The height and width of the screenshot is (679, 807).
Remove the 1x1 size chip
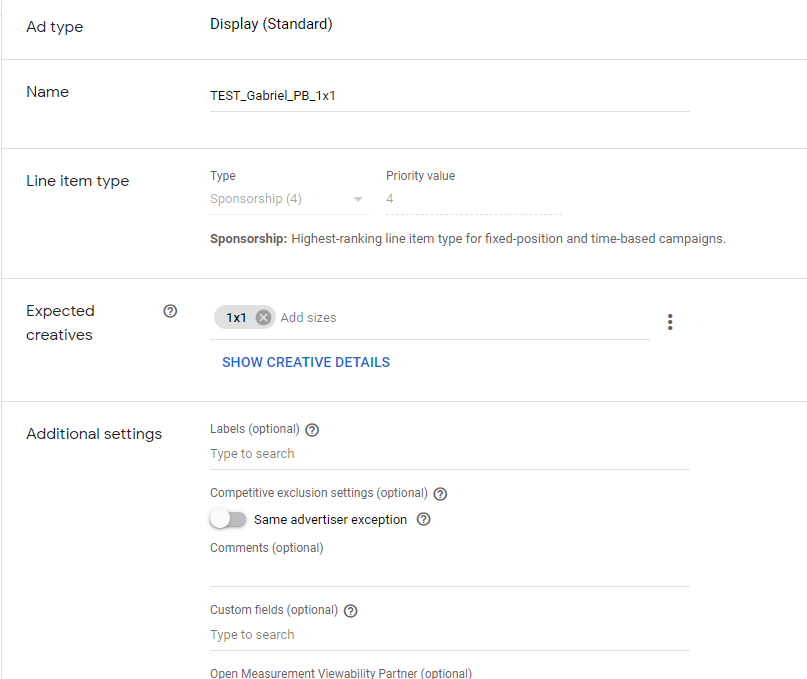pos(263,318)
